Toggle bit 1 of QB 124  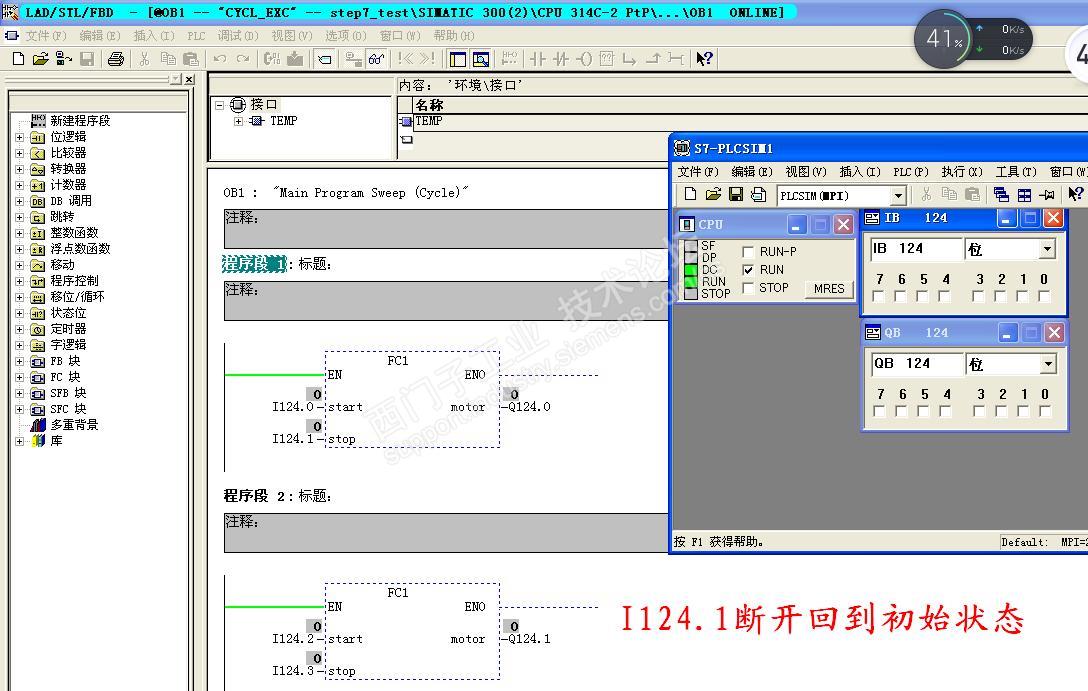[x=1023, y=411]
